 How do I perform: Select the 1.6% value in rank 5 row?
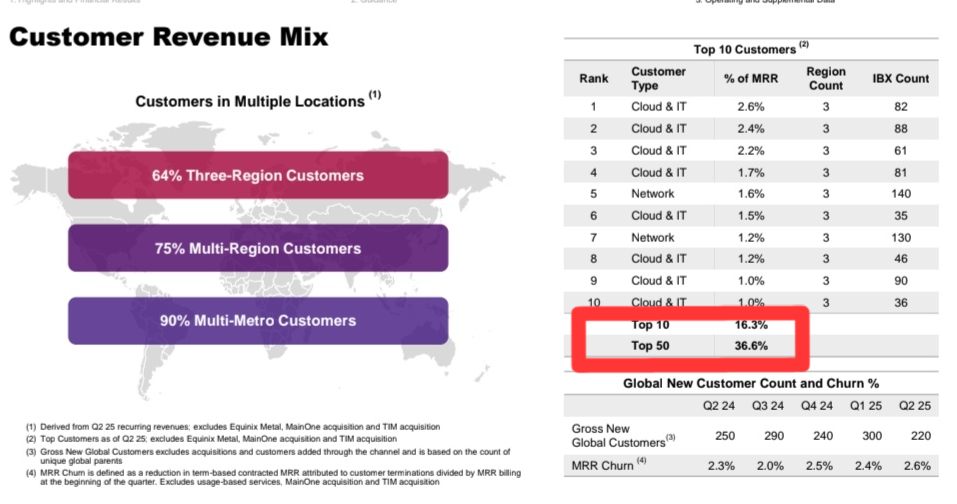click(751, 193)
